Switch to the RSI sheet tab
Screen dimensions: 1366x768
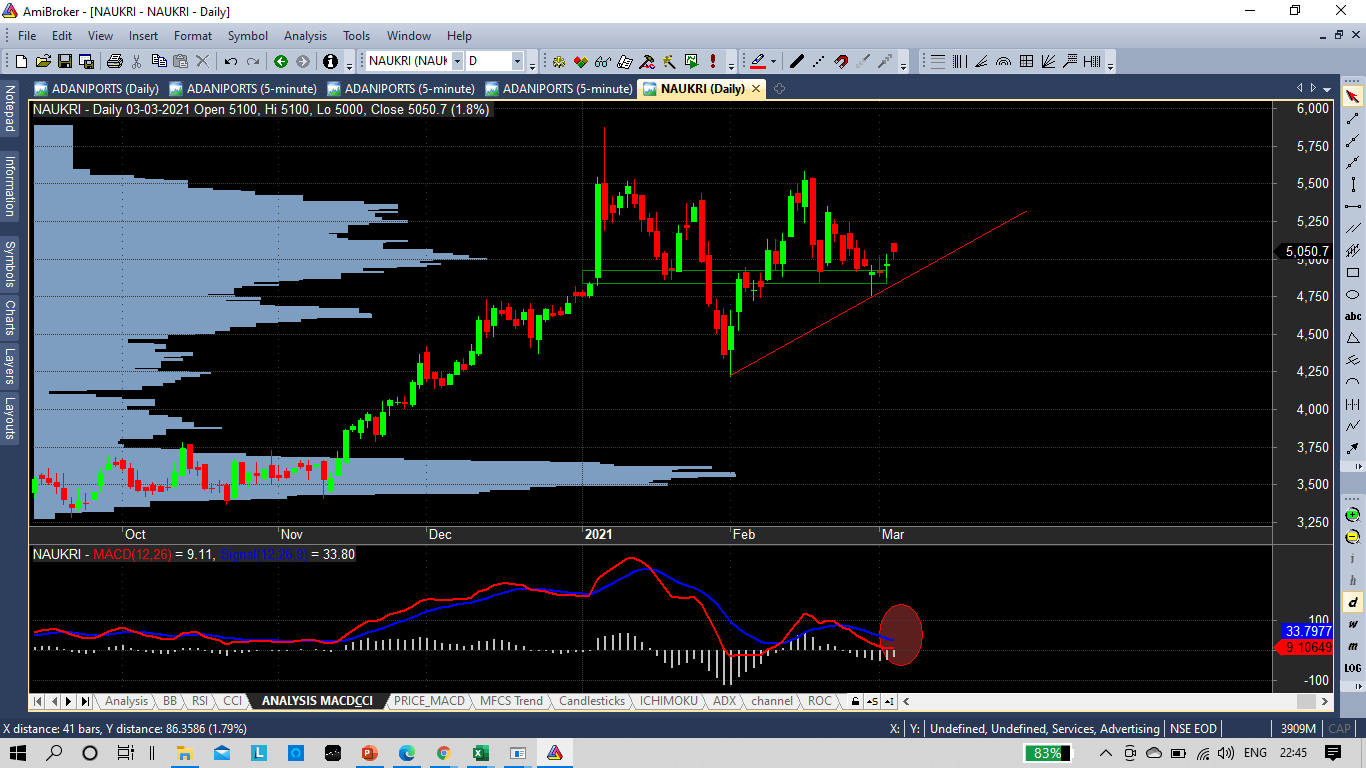(200, 701)
